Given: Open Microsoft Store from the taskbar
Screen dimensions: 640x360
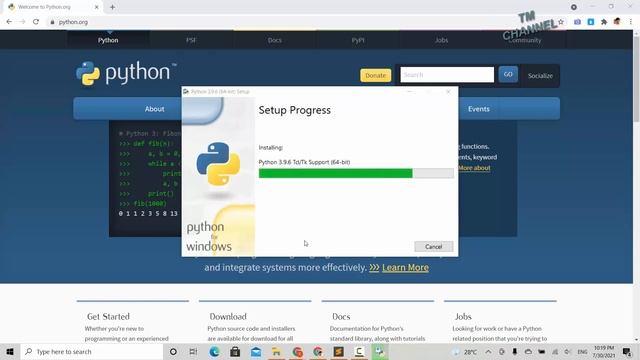Looking at the screenshot, I should (235, 351).
